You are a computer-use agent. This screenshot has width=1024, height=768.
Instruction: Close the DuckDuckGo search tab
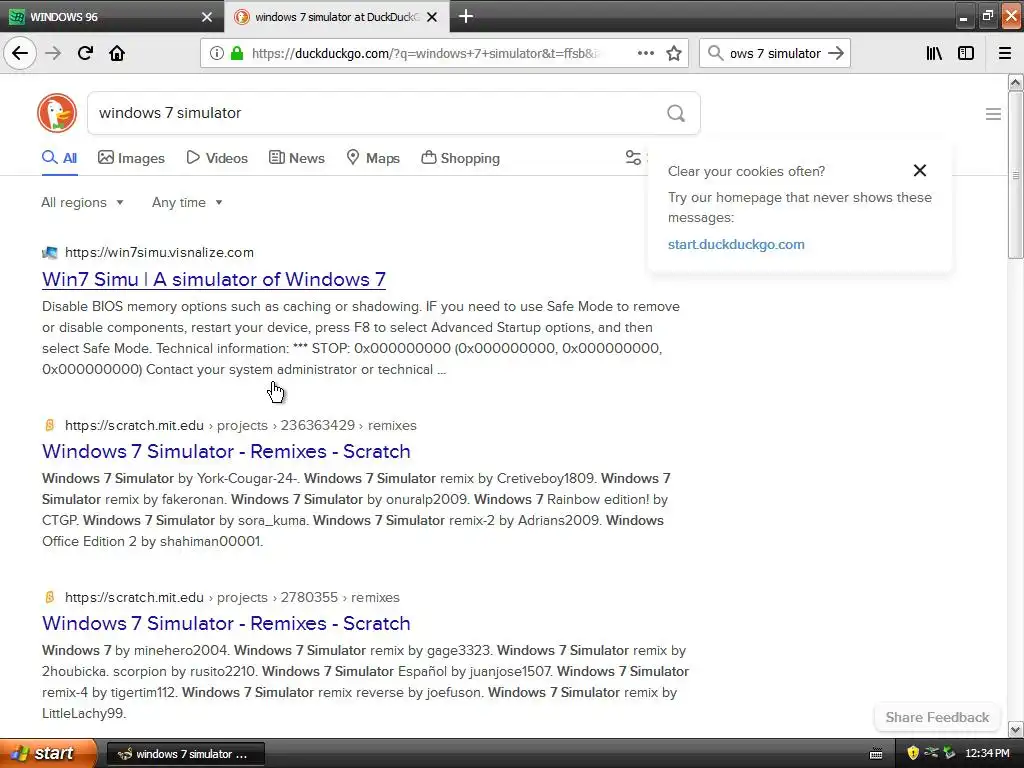[432, 17]
